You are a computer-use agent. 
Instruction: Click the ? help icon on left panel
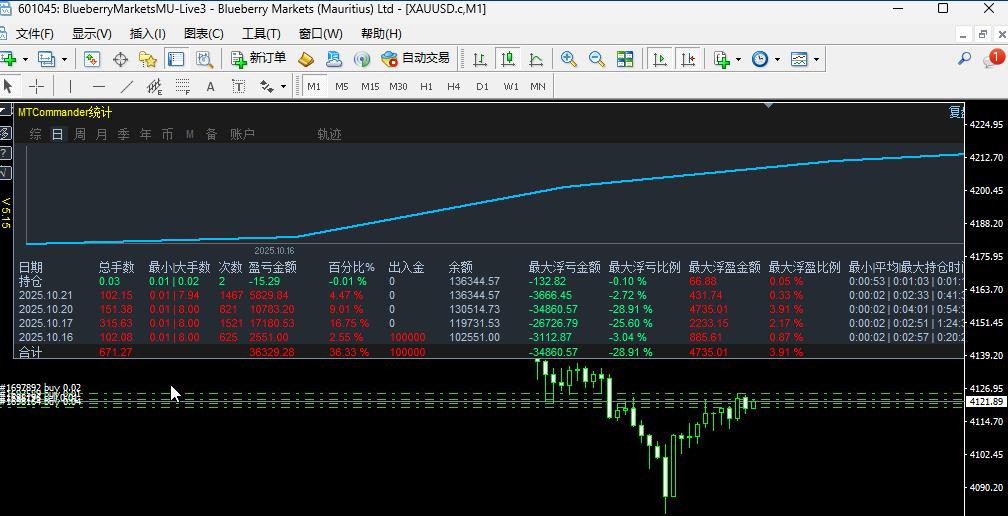(4, 153)
